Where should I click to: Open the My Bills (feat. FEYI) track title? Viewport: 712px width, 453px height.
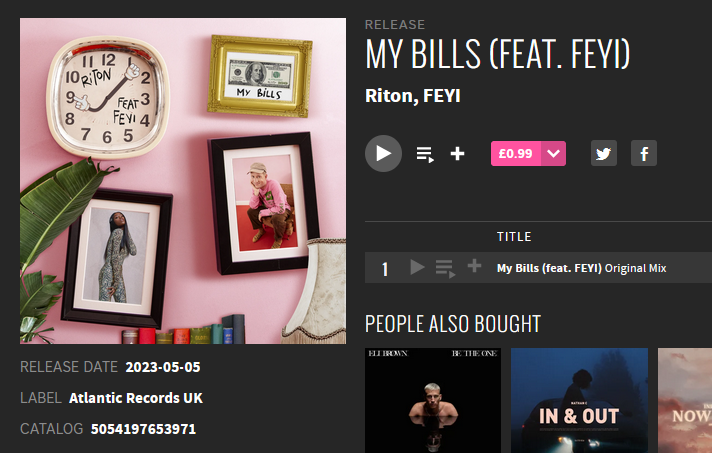(549, 268)
